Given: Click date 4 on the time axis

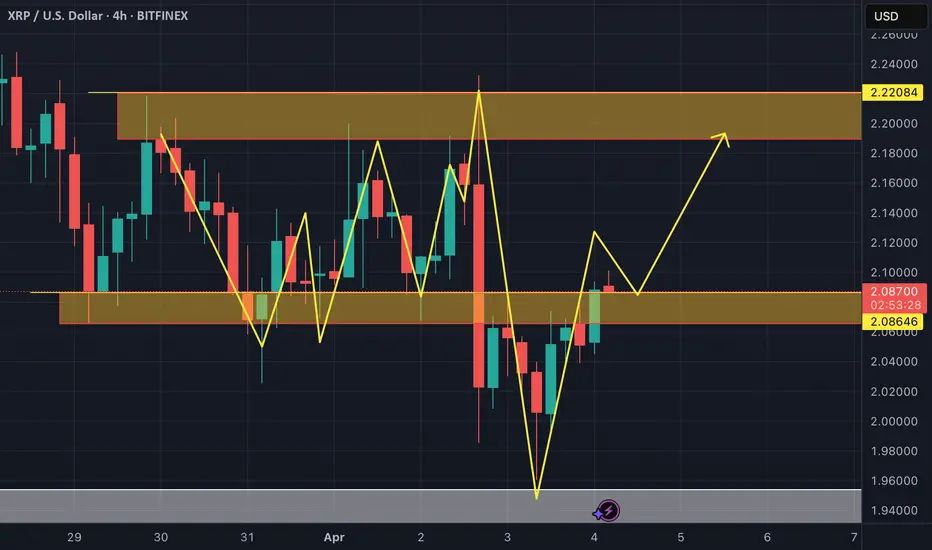Looking at the screenshot, I should tap(594, 538).
